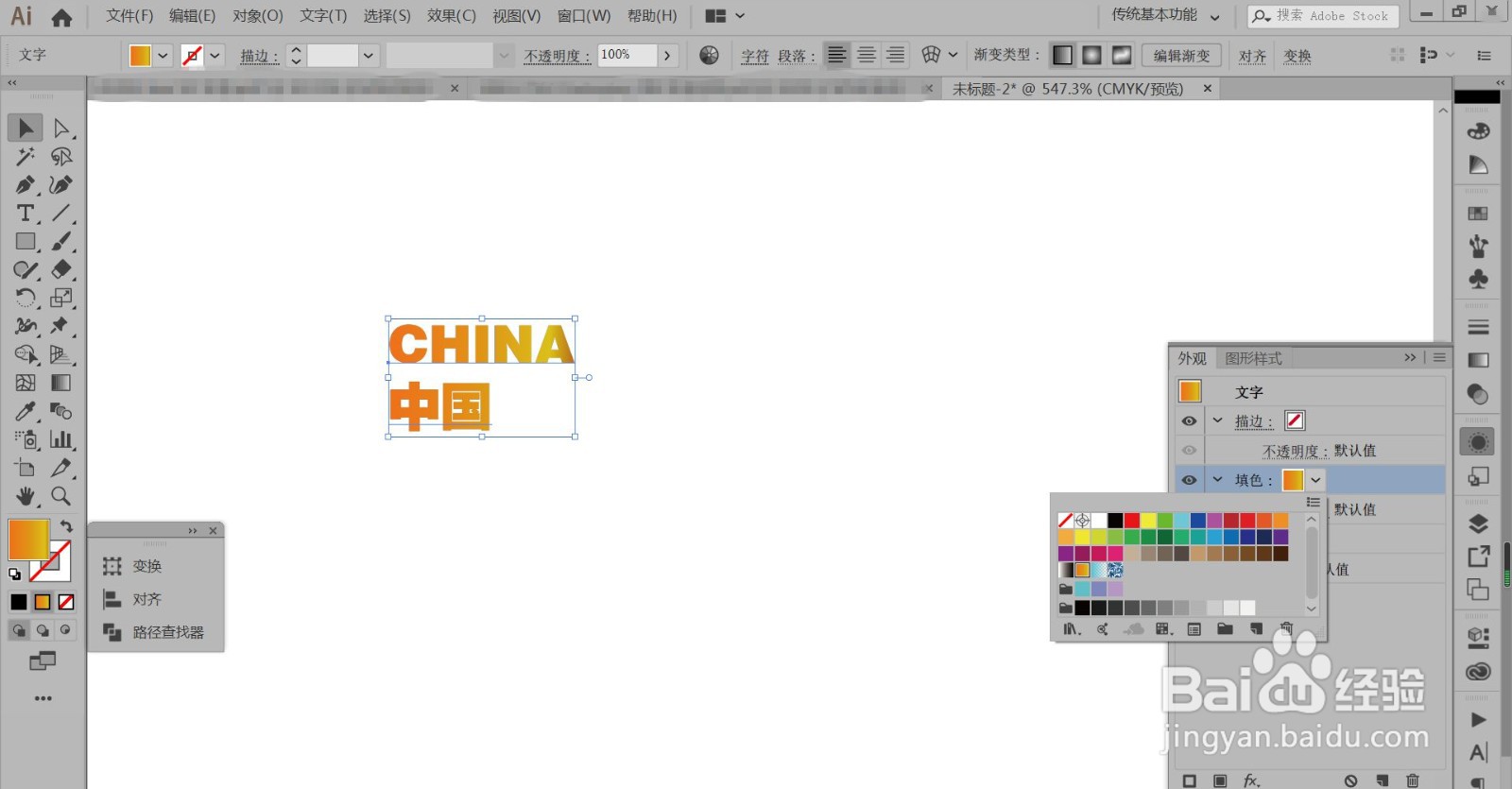Image resolution: width=1512 pixels, height=789 pixels.
Task: Click 编辑渐变 button
Action: click(x=1181, y=56)
